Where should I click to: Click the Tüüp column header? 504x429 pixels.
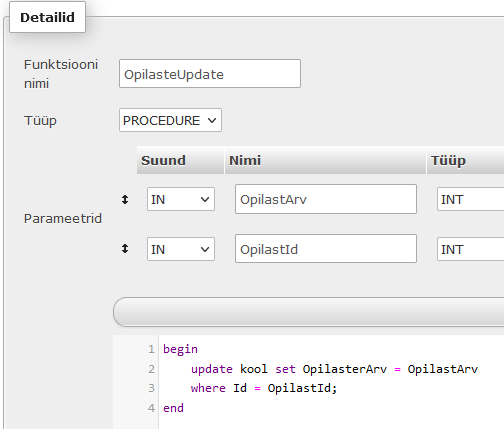click(465, 160)
